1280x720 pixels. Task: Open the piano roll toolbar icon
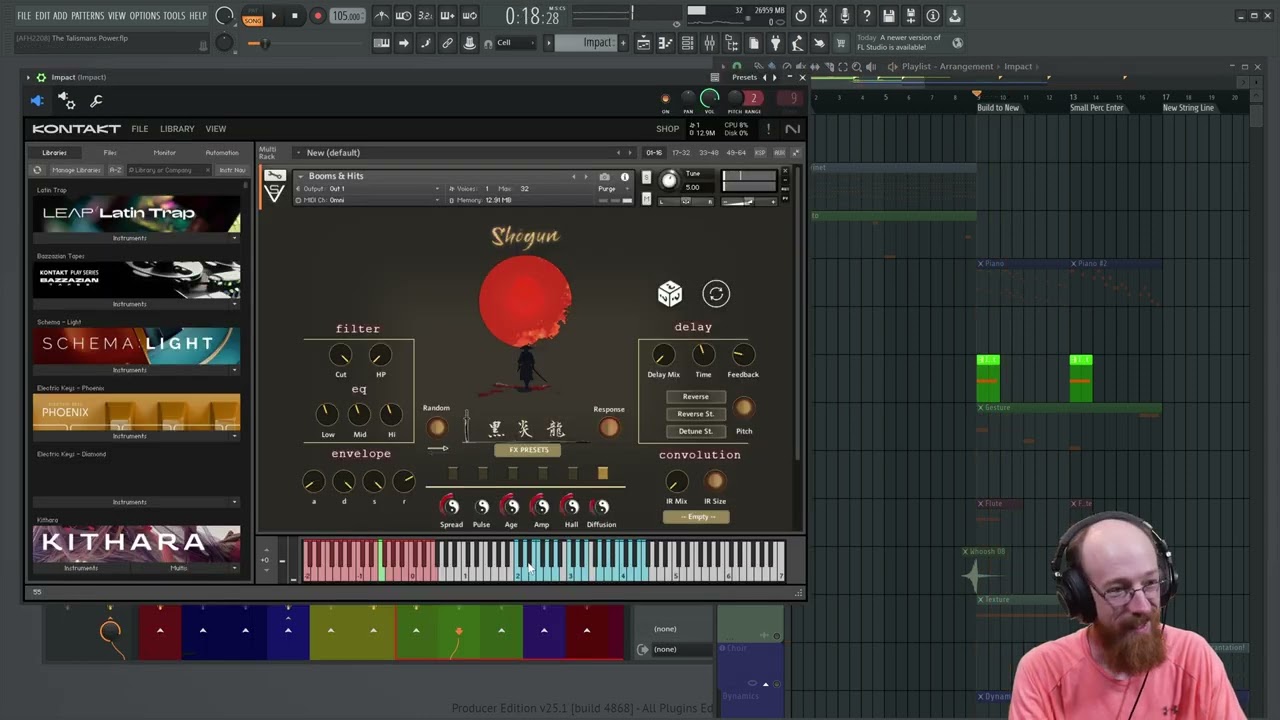(x=665, y=43)
